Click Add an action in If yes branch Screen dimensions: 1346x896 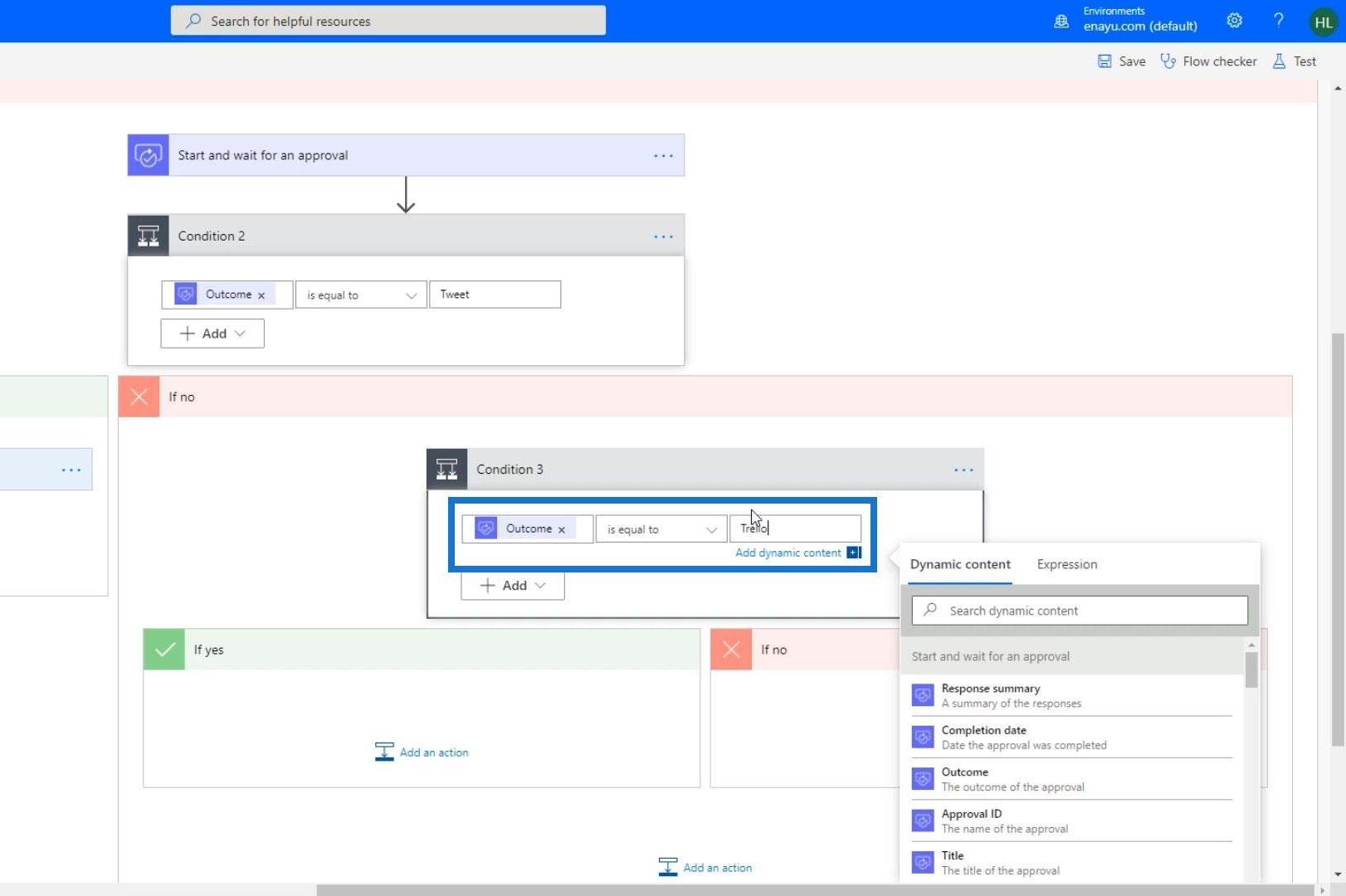[x=422, y=752]
